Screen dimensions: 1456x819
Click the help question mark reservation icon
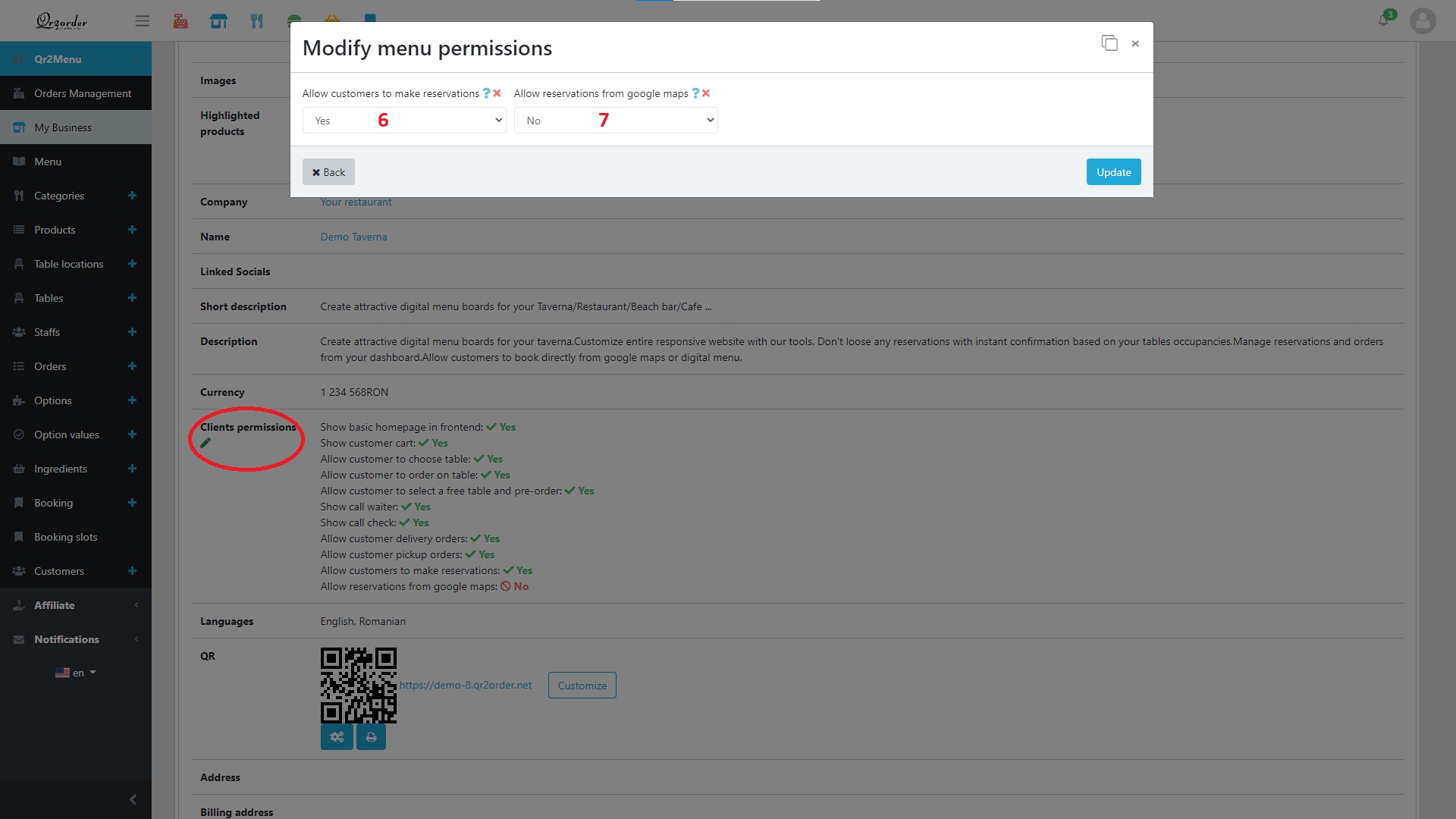coord(487,93)
